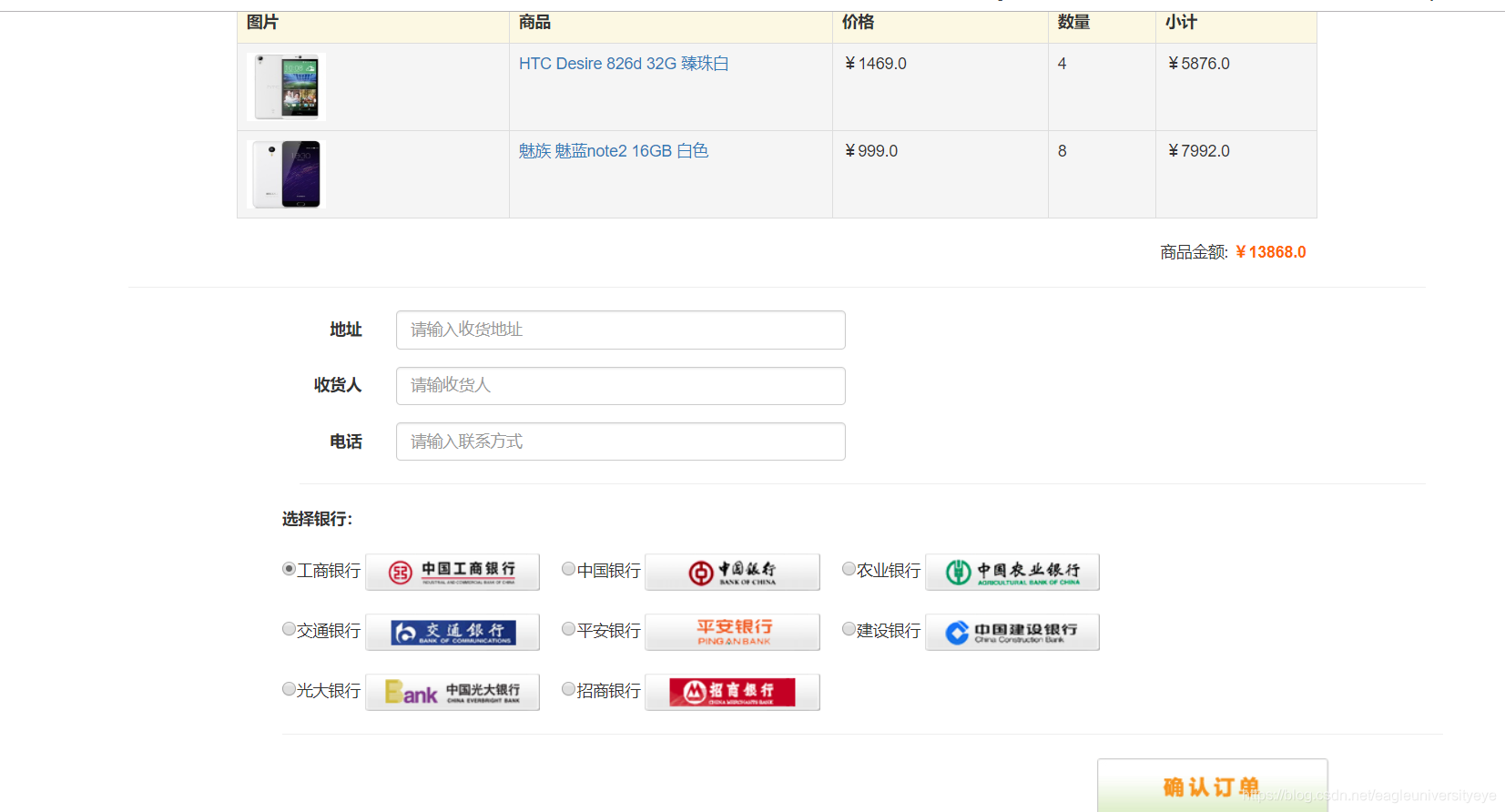Focus the 请输收货人 recipient field

(621, 386)
